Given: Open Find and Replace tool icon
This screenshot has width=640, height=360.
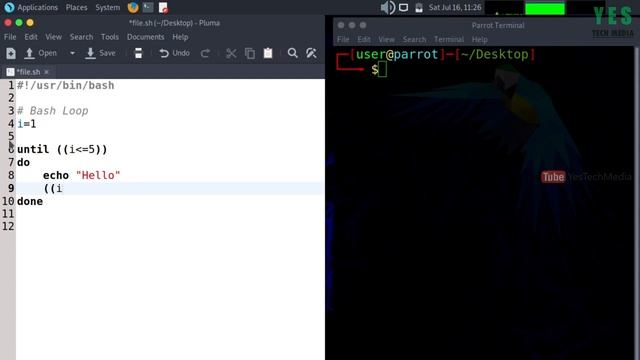Looking at the screenshot, I should [x=311, y=53].
